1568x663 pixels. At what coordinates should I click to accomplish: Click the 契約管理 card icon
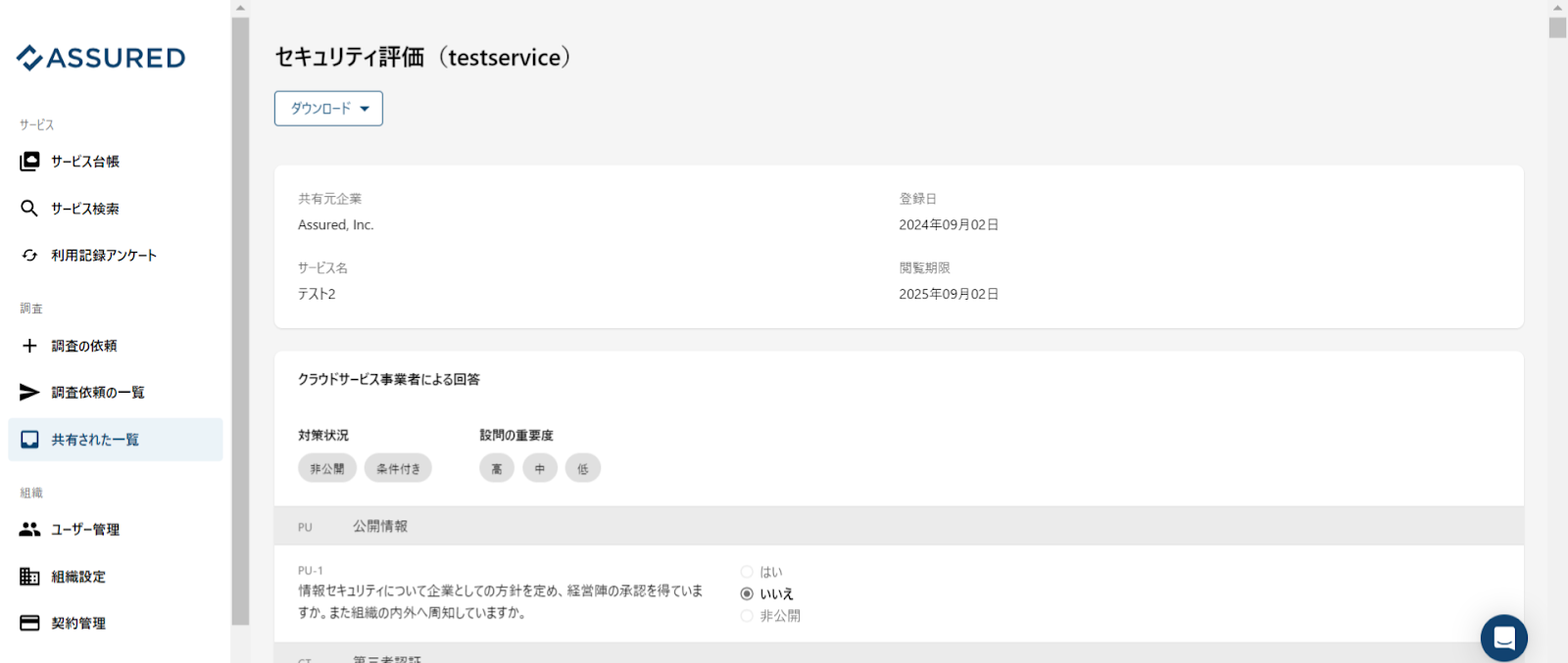(29, 623)
